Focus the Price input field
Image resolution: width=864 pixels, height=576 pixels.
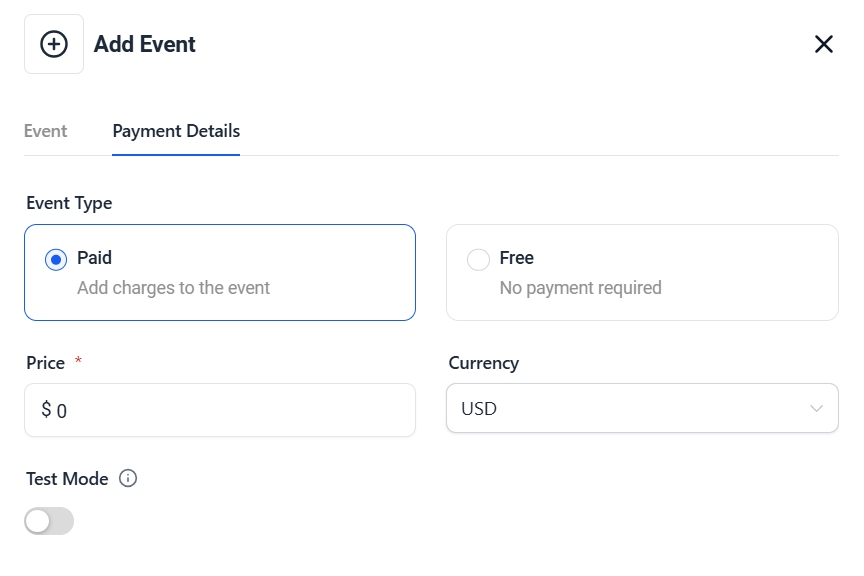[x=230, y=410]
